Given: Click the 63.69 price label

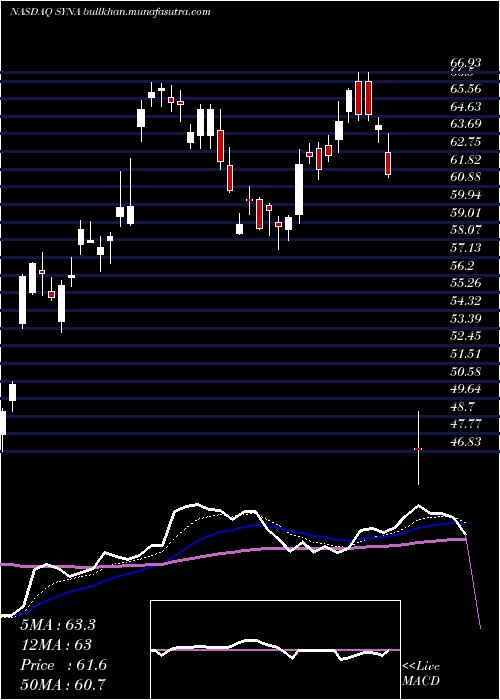Looking at the screenshot, I should [466, 124].
